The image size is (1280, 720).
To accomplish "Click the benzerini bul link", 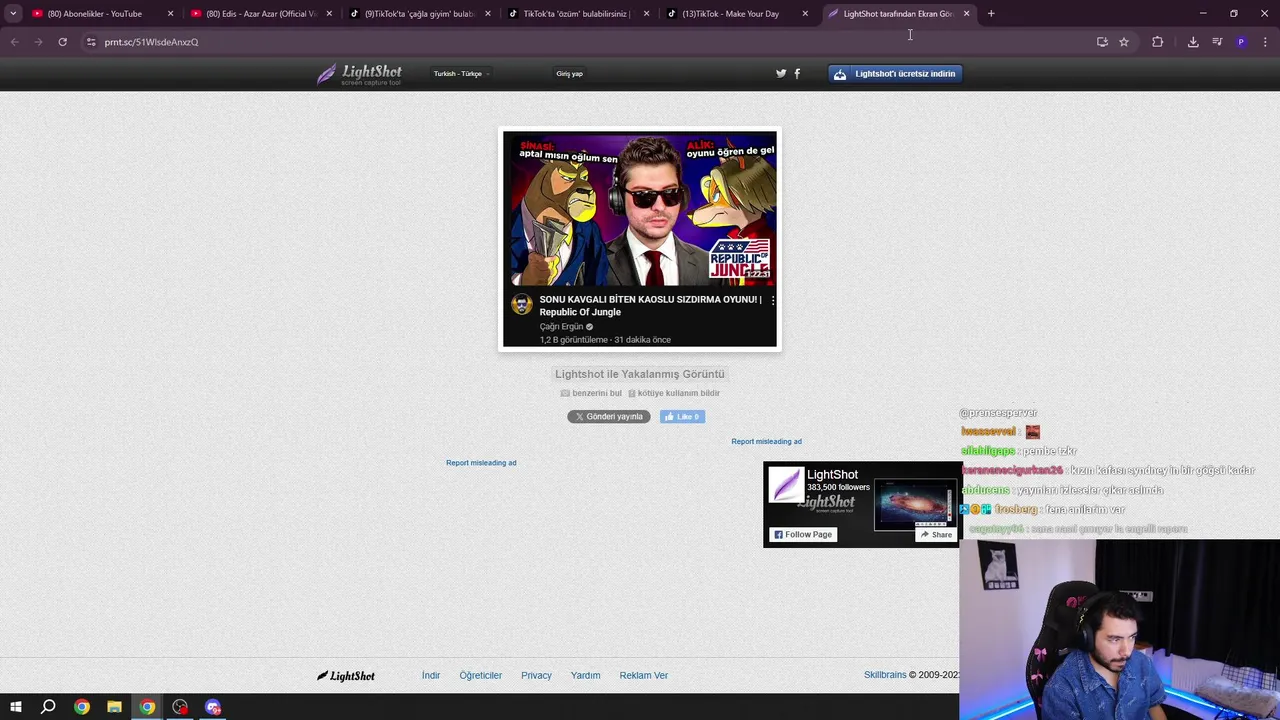I will (591, 393).
